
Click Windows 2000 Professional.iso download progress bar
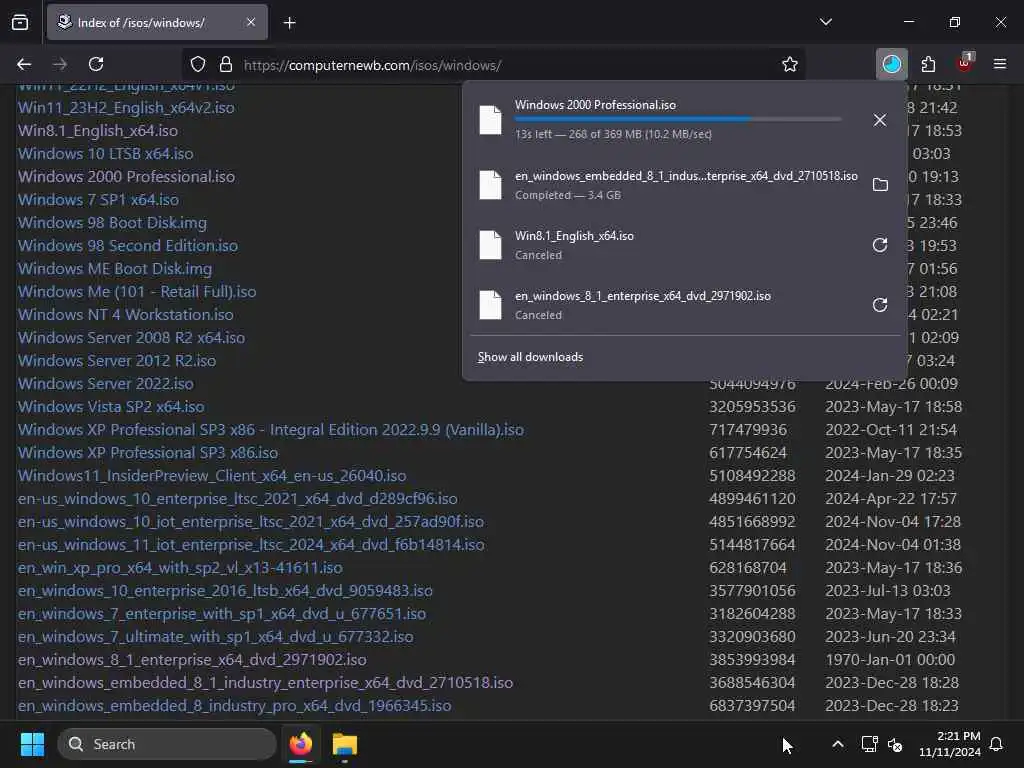pyautogui.click(x=678, y=119)
